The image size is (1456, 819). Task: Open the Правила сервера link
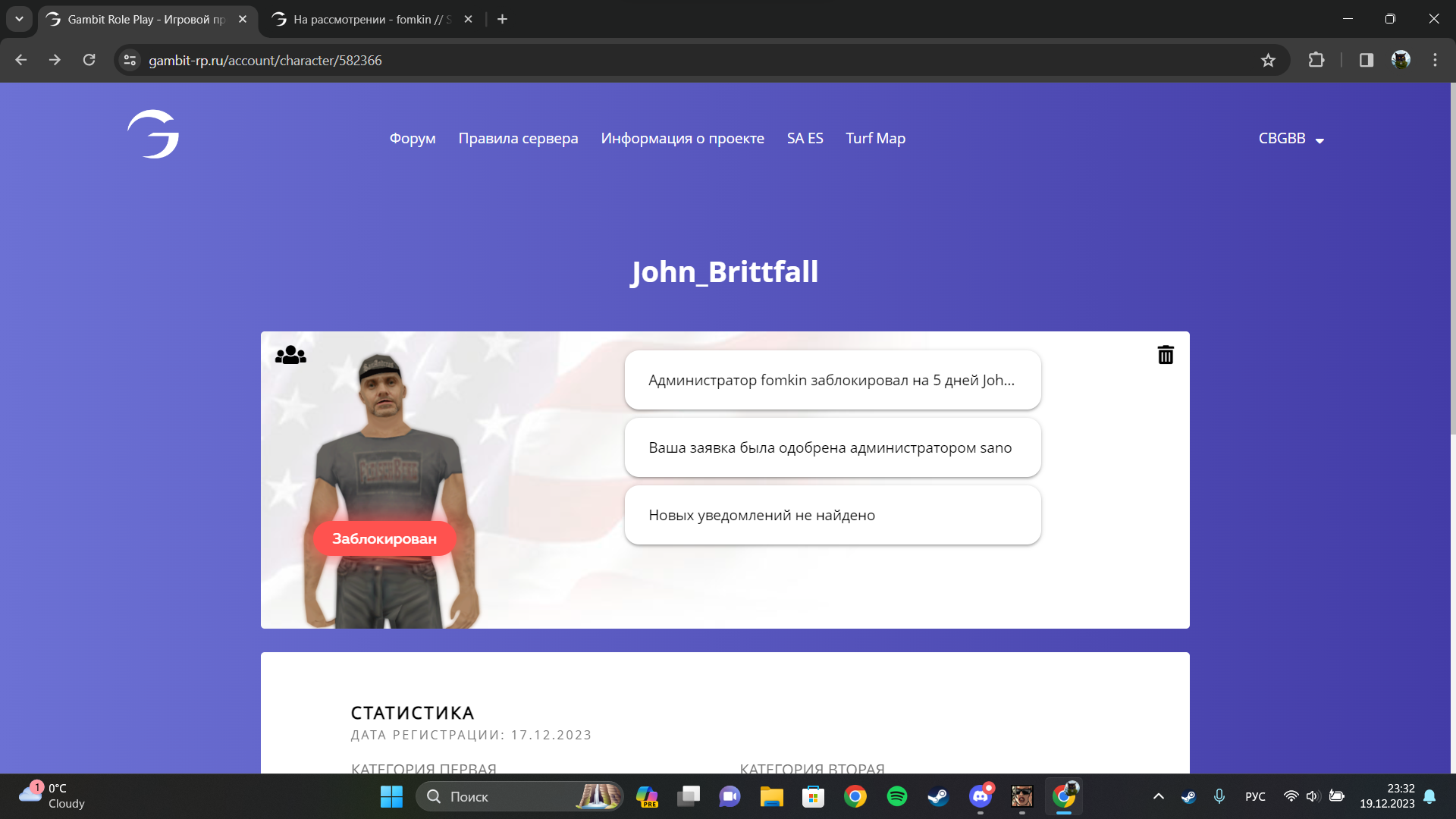coord(518,139)
